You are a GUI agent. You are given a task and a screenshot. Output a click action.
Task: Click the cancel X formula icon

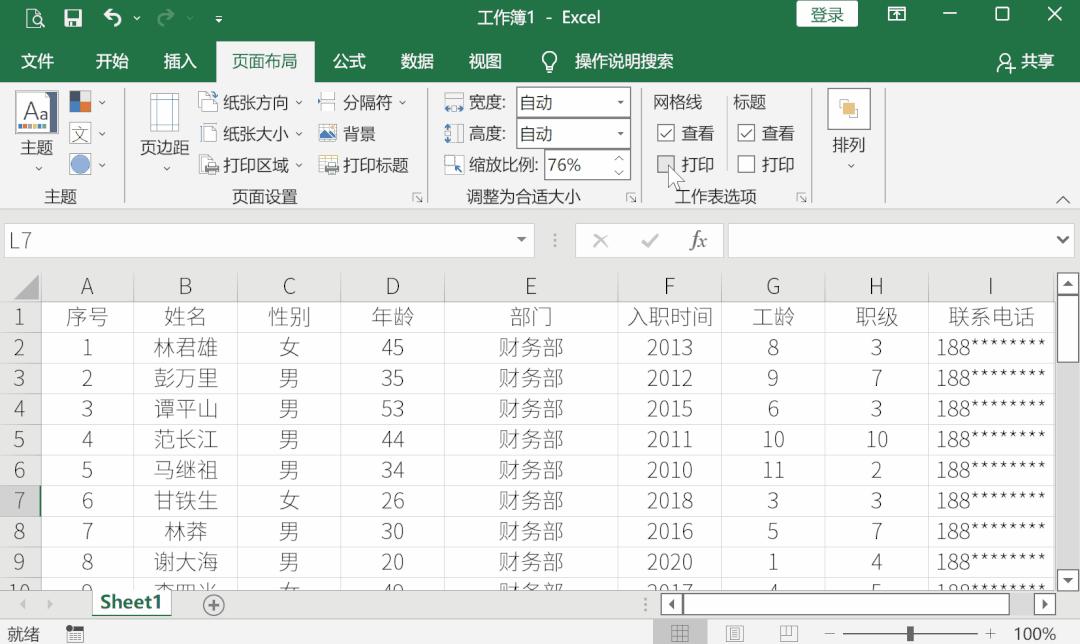click(600, 240)
